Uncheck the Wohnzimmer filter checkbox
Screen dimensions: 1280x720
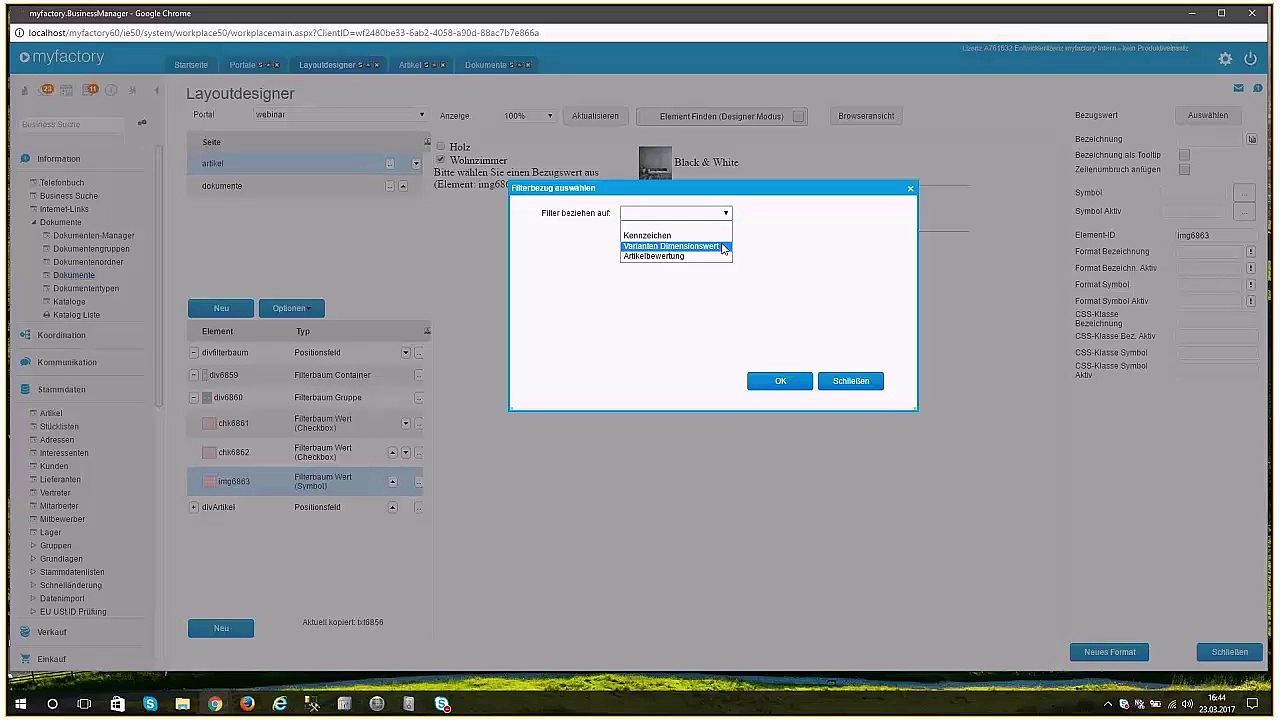[440, 160]
